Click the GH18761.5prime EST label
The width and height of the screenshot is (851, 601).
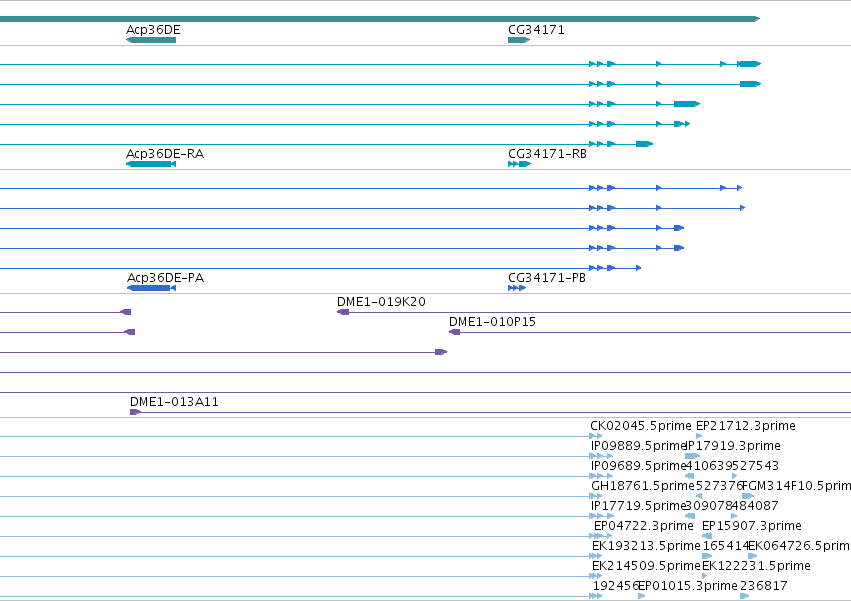pyautogui.click(x=643, y=485)
